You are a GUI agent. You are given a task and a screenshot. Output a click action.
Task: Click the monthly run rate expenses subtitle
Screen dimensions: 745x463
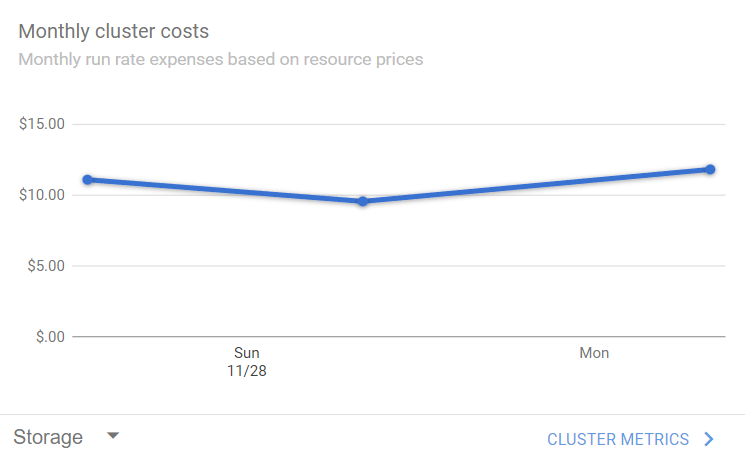point(220,59)
